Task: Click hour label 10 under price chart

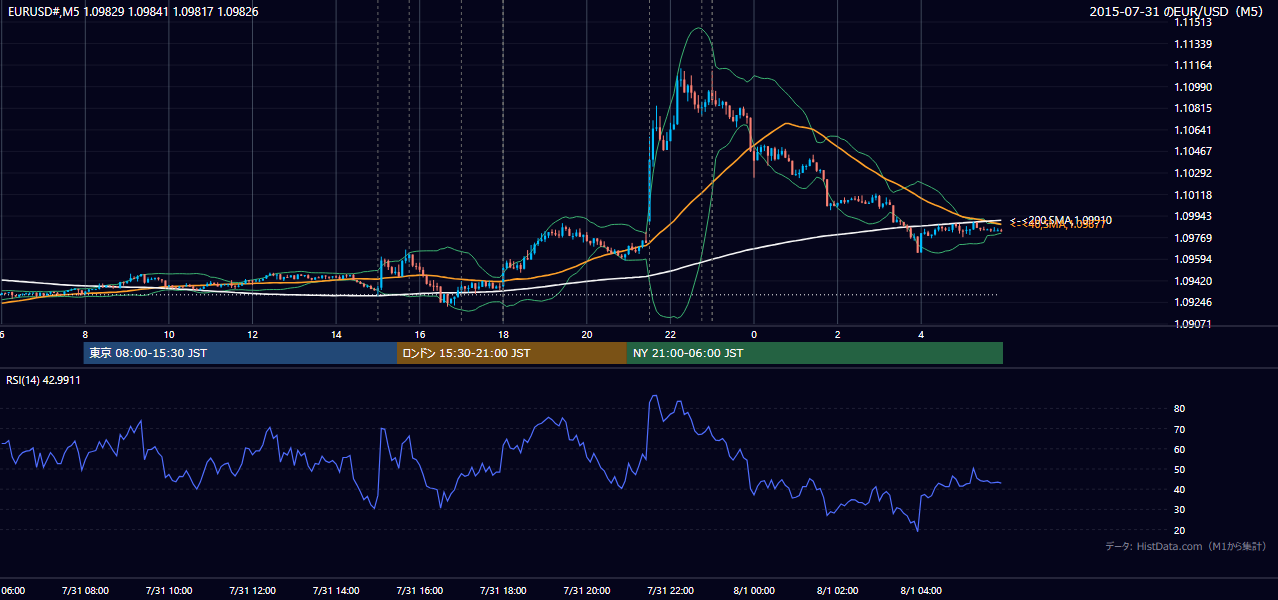Action: click(x=169, y=335)
